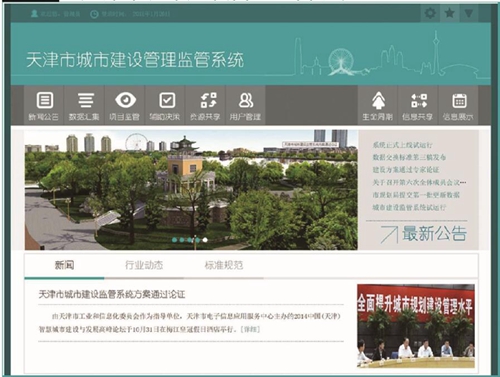Select the first banner carousel dot
This screenshot has width=500, height=377.
(174, 240)
